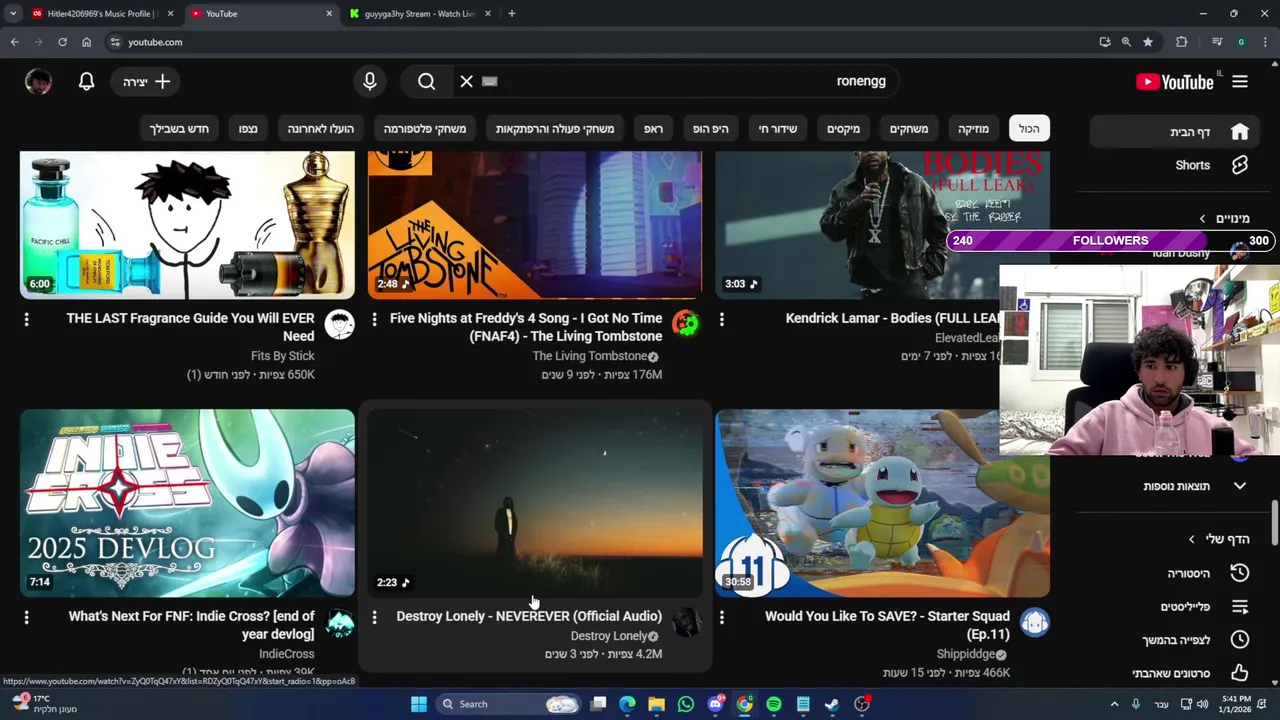The width and height of the screenshot is (1280, 720).
Task: Open the on-screen keyboard icon in search
Action: 489,82
